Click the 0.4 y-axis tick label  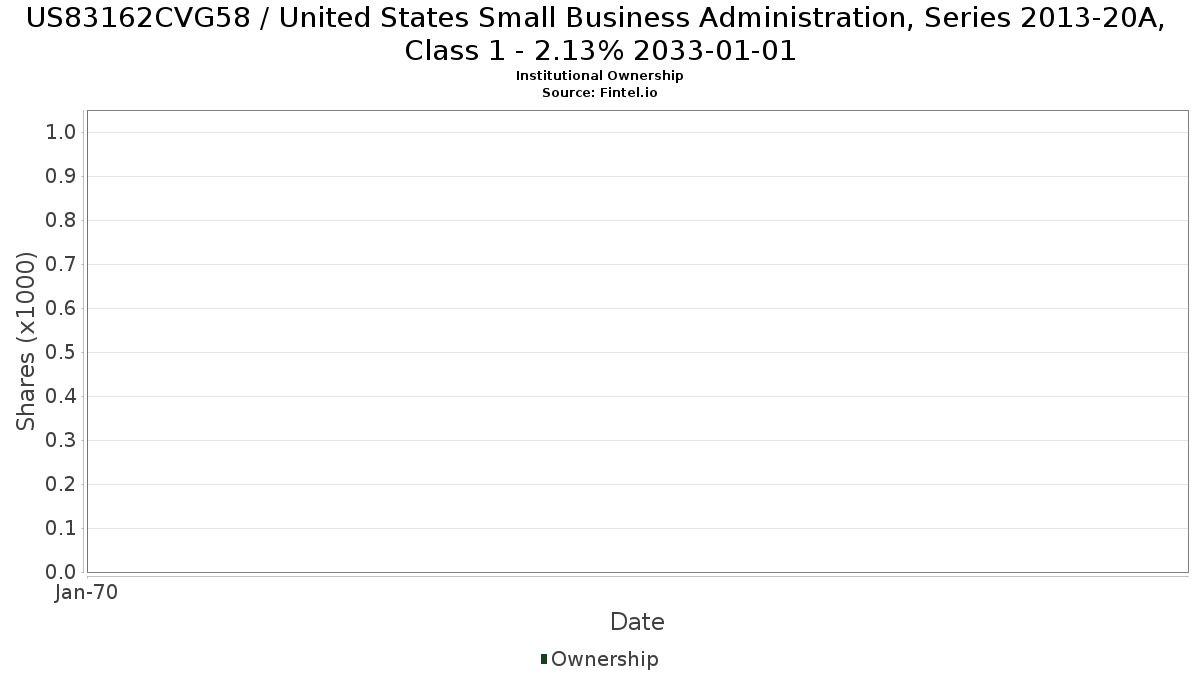[x=61, y=396]
